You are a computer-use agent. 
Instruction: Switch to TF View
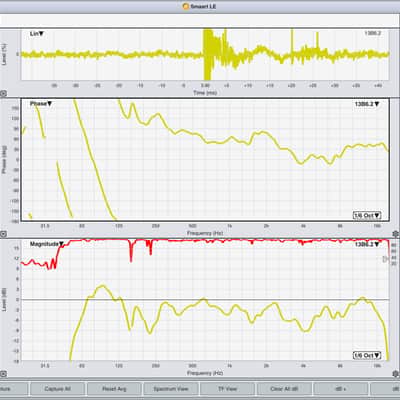pos(227,389)
